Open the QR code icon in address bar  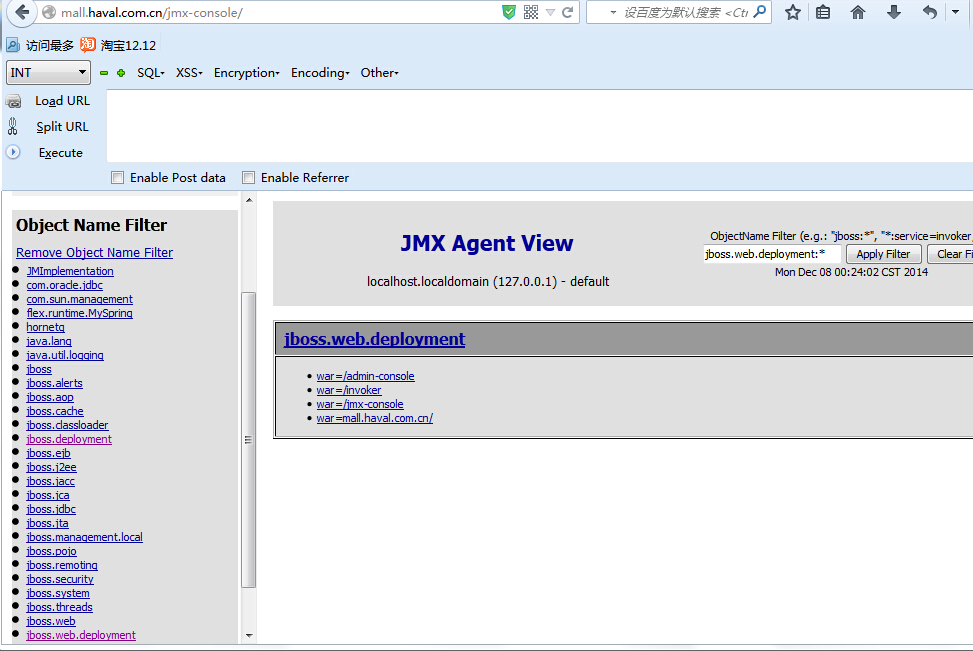[x=531, y=12]
